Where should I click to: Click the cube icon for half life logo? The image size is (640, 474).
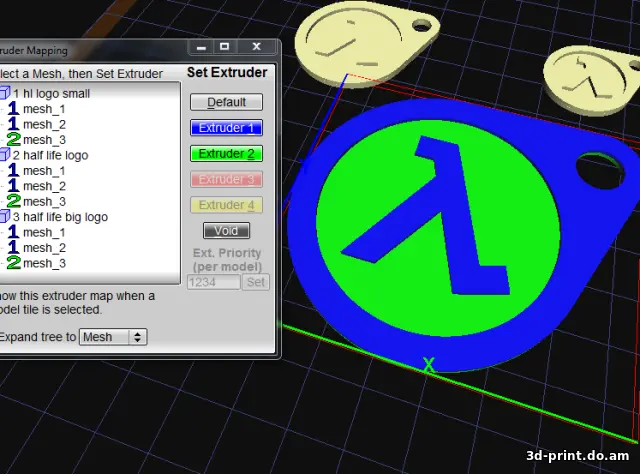point(4,155)
